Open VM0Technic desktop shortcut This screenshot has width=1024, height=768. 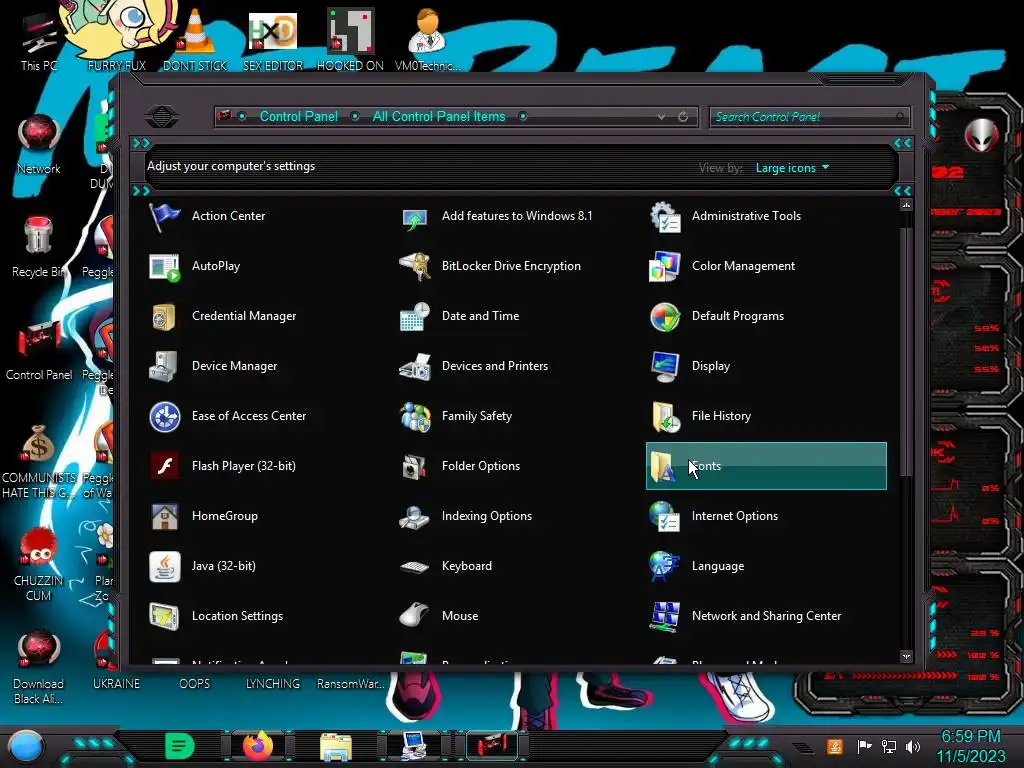pyautogui.click(x=427, y=40)
